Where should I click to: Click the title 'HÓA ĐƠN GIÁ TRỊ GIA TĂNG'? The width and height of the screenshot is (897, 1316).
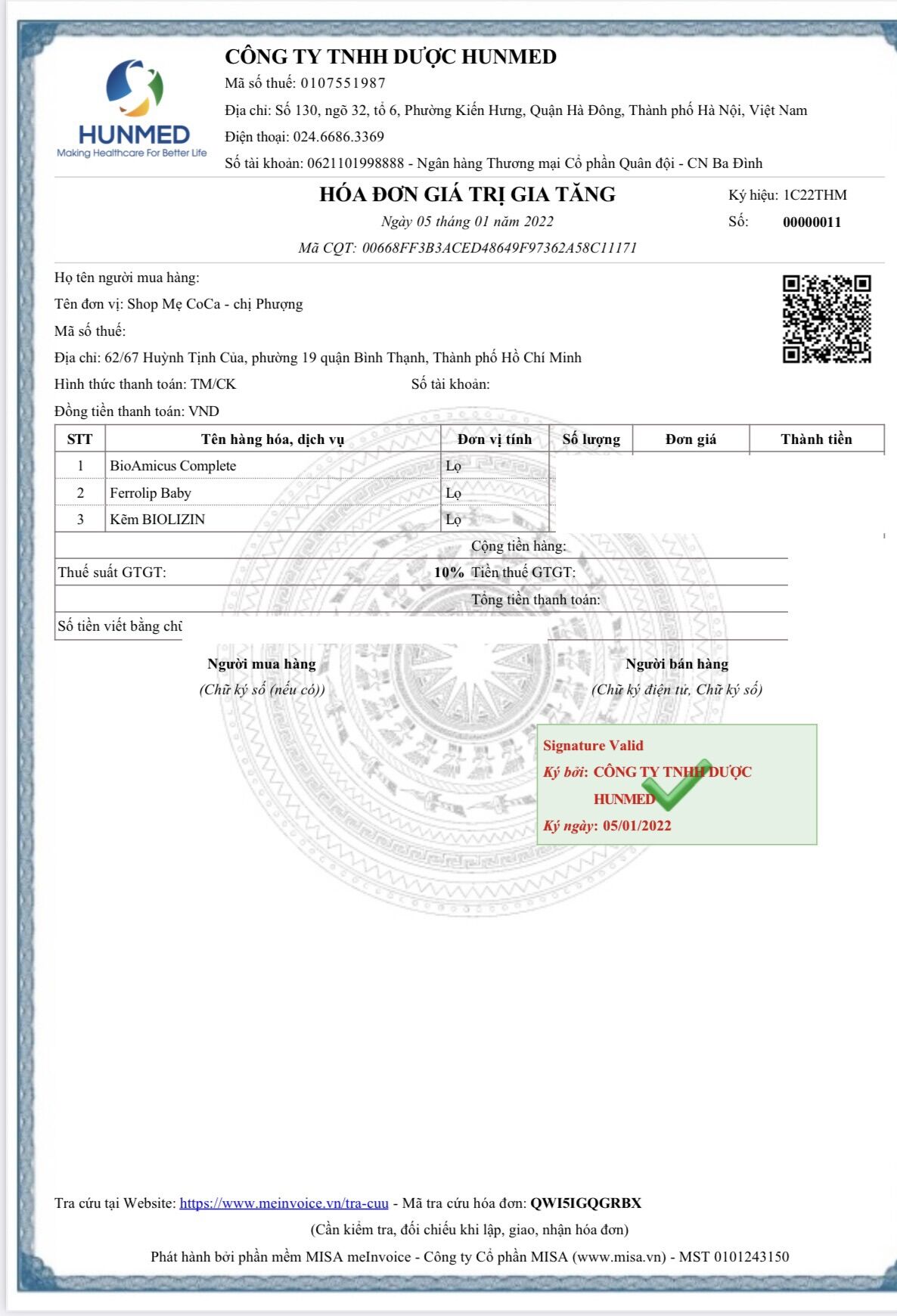(x=467, y=194)
